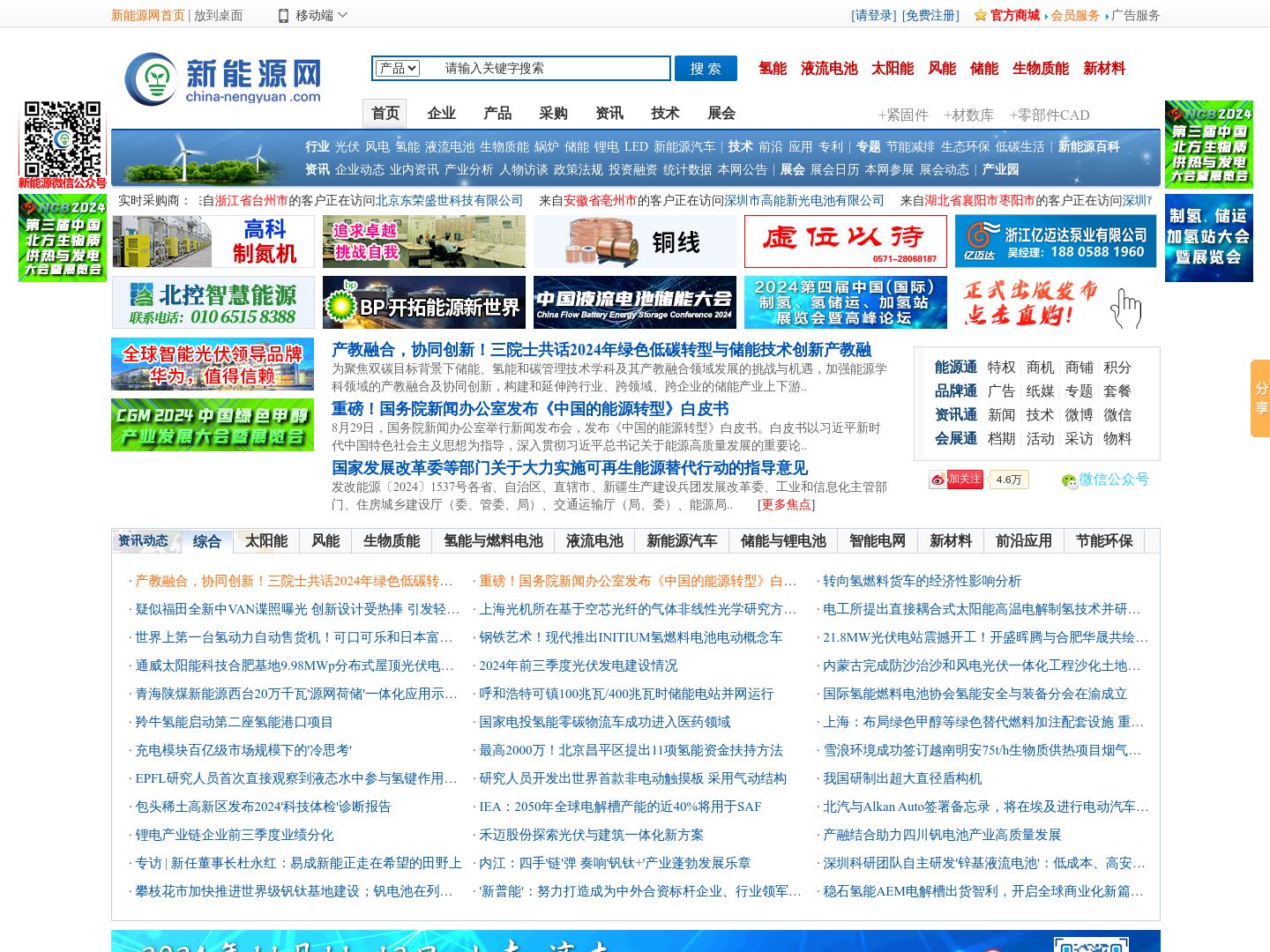Open the CGM 2024 中国绿色甲醇 banner

tap(213, 425)
